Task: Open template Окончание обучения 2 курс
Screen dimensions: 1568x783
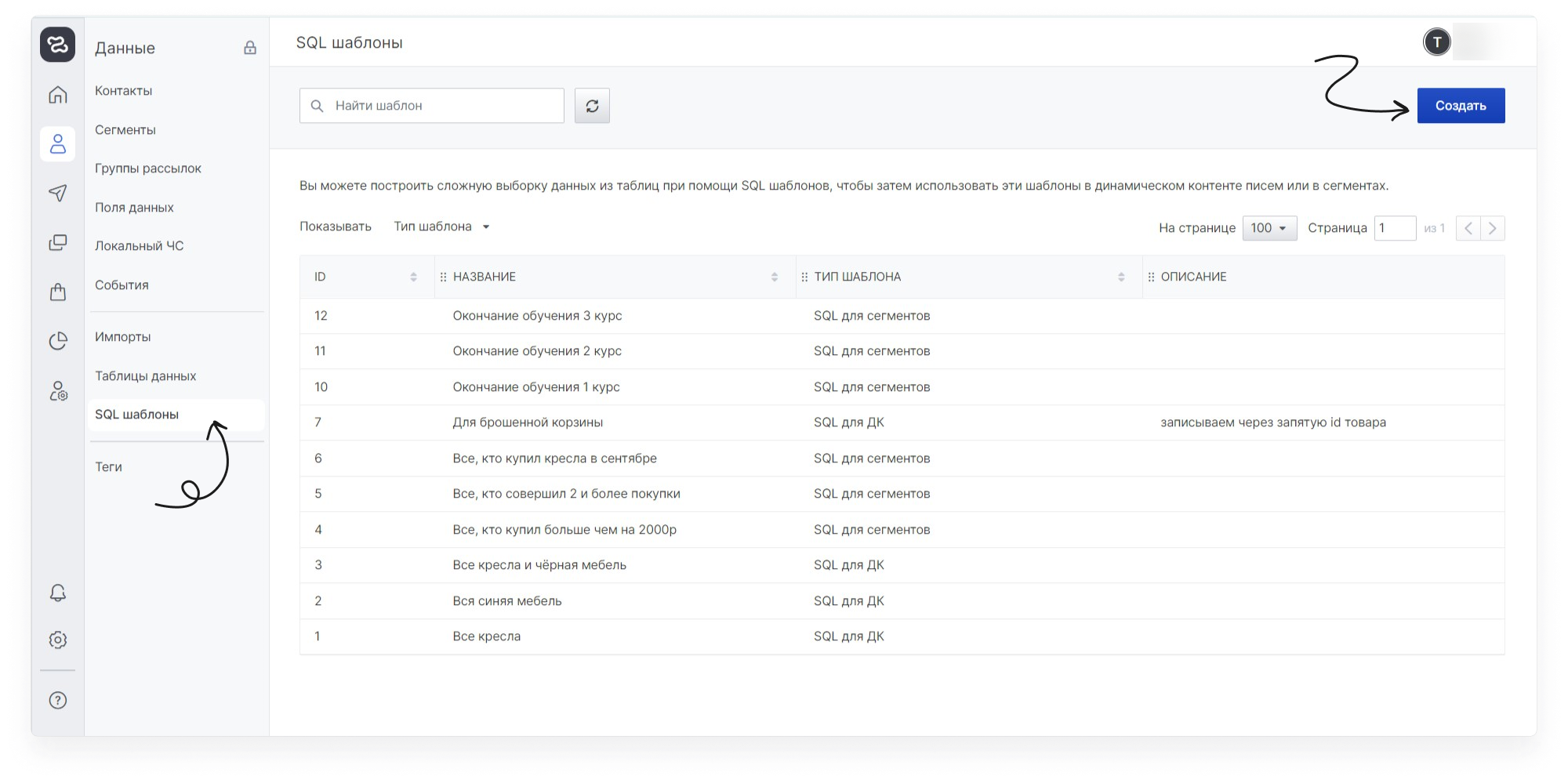Action: [x=537, y=351]
